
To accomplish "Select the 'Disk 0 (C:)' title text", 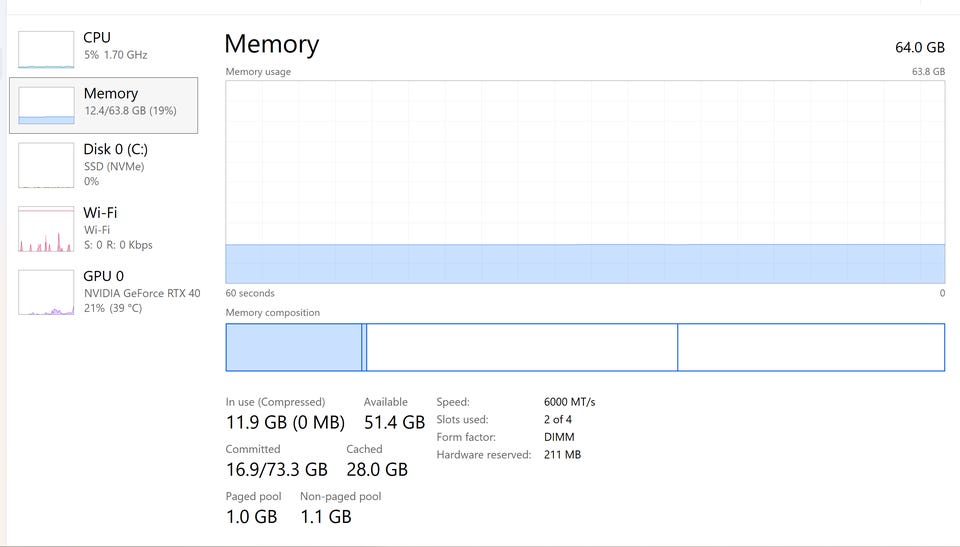I will [x=115, y=149].
